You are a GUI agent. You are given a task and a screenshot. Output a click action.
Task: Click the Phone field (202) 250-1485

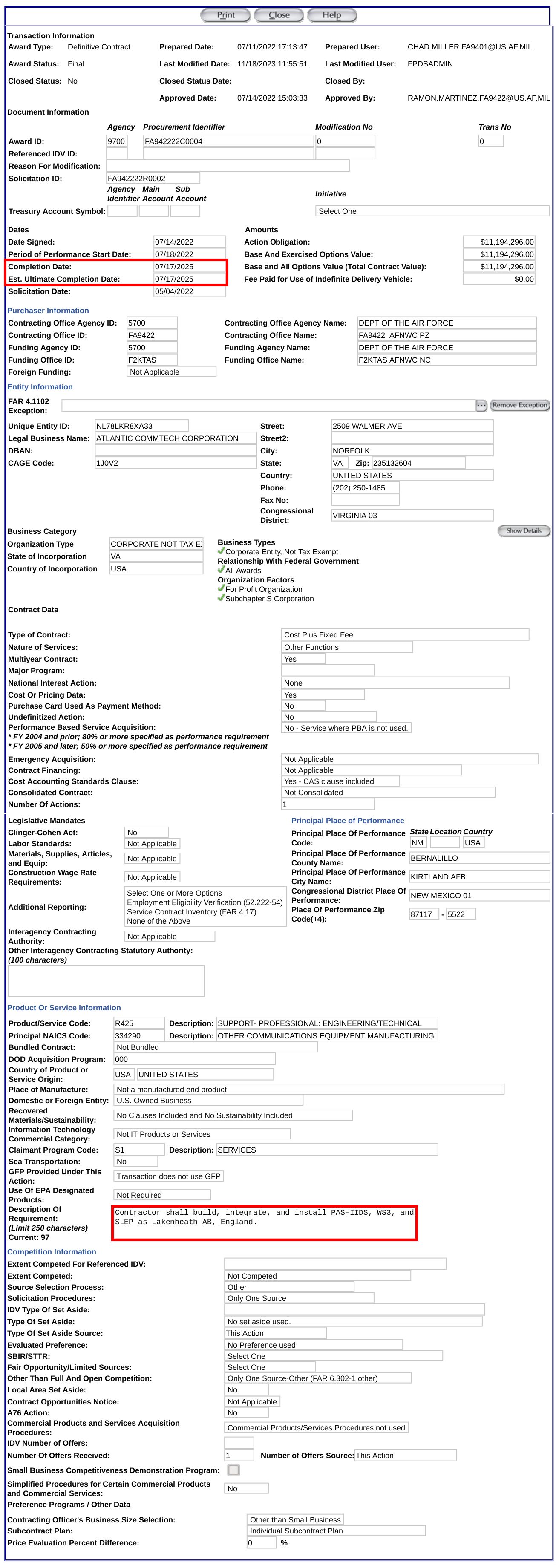tap(366, 487)
